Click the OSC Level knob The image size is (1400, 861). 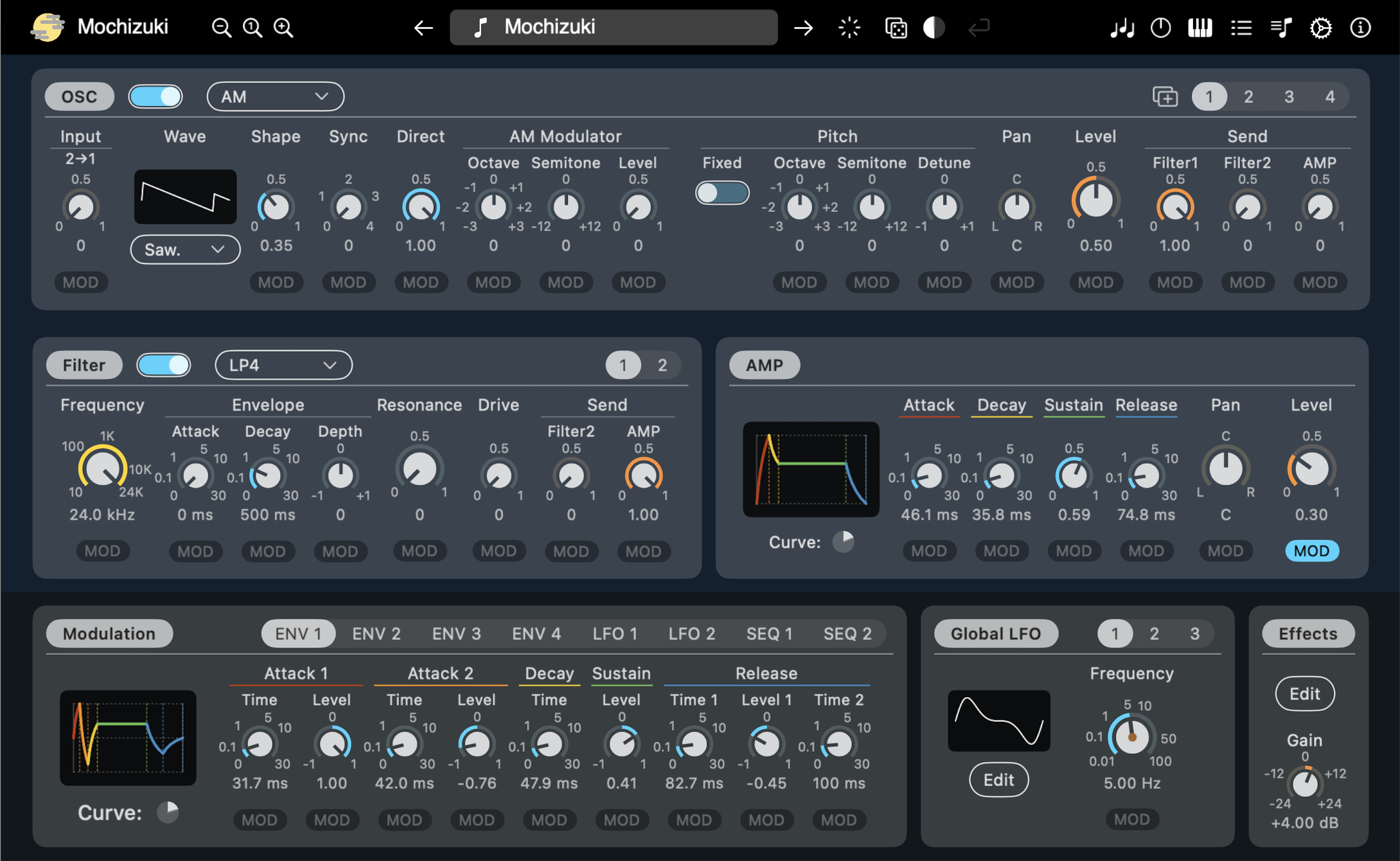tap(1095, 199)
